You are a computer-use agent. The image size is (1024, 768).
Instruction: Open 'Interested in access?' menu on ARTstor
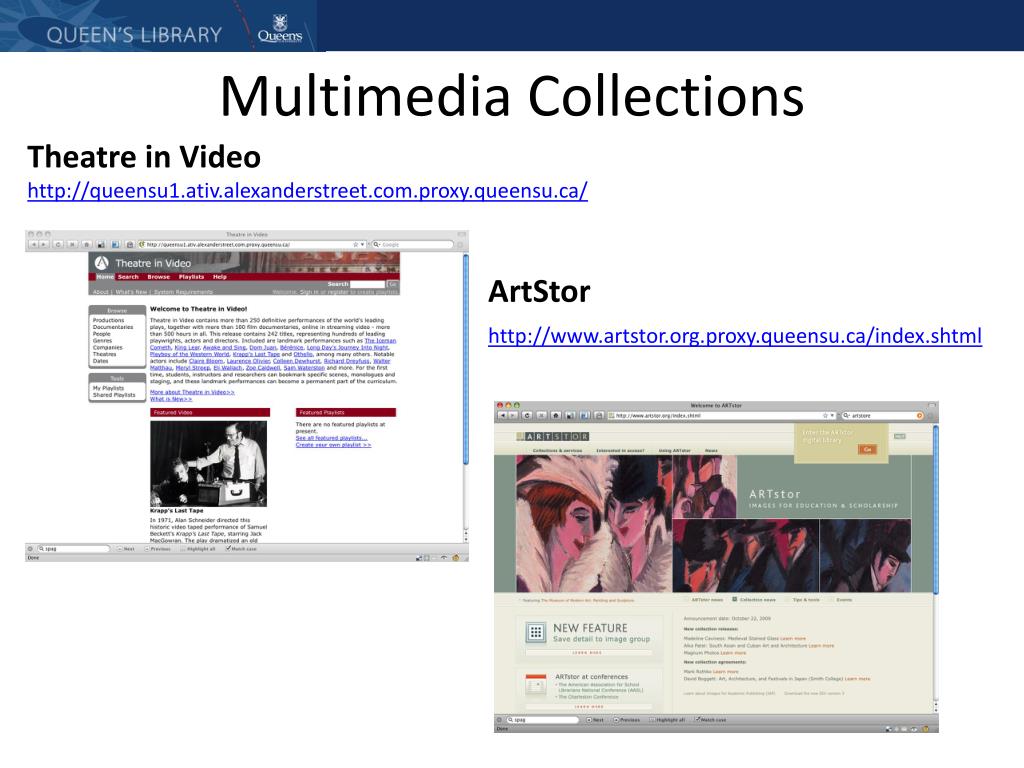tap(620, 451)
